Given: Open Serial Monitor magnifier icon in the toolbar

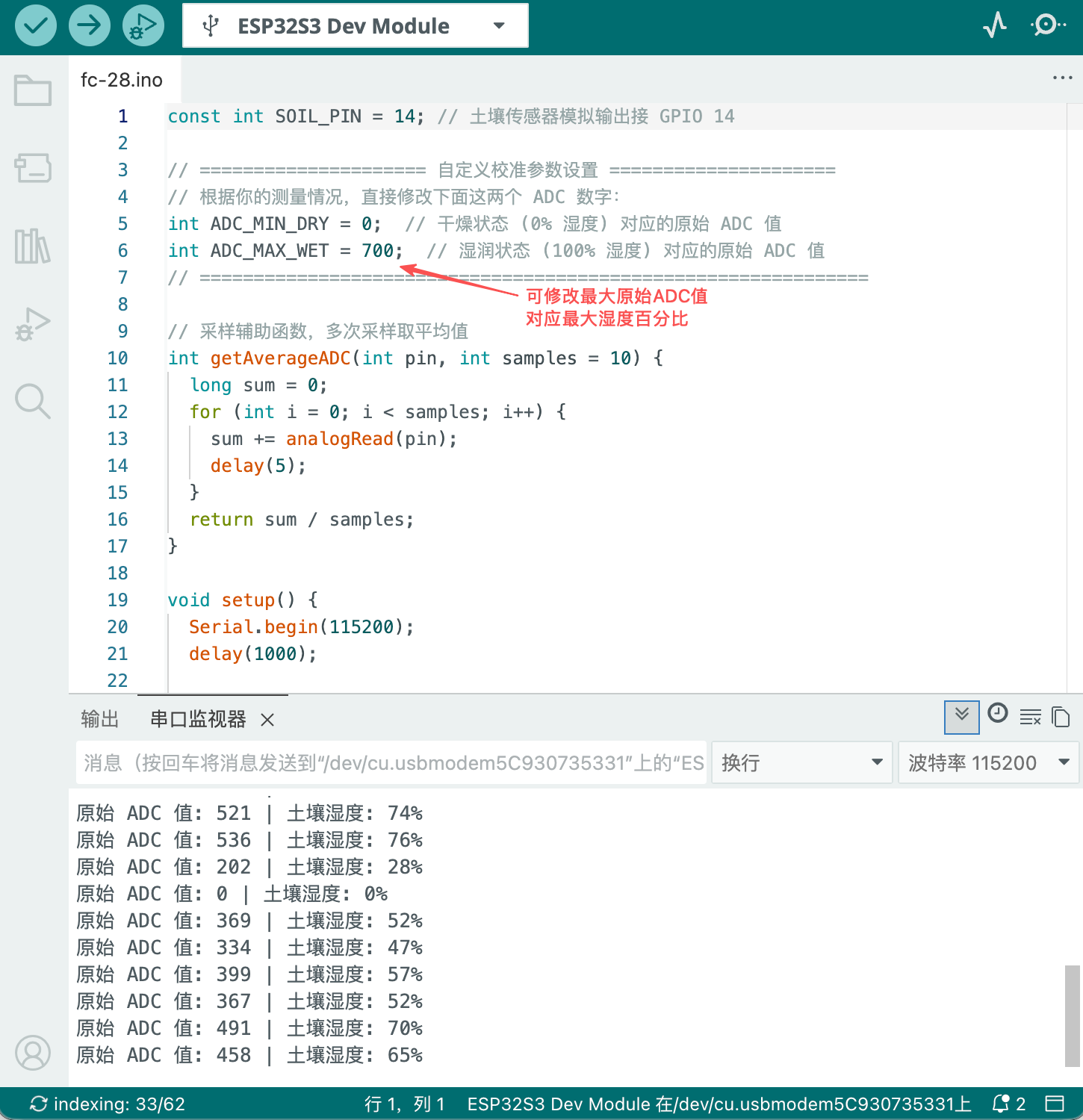Looking at the screenshot, I should coord(1049,25).
